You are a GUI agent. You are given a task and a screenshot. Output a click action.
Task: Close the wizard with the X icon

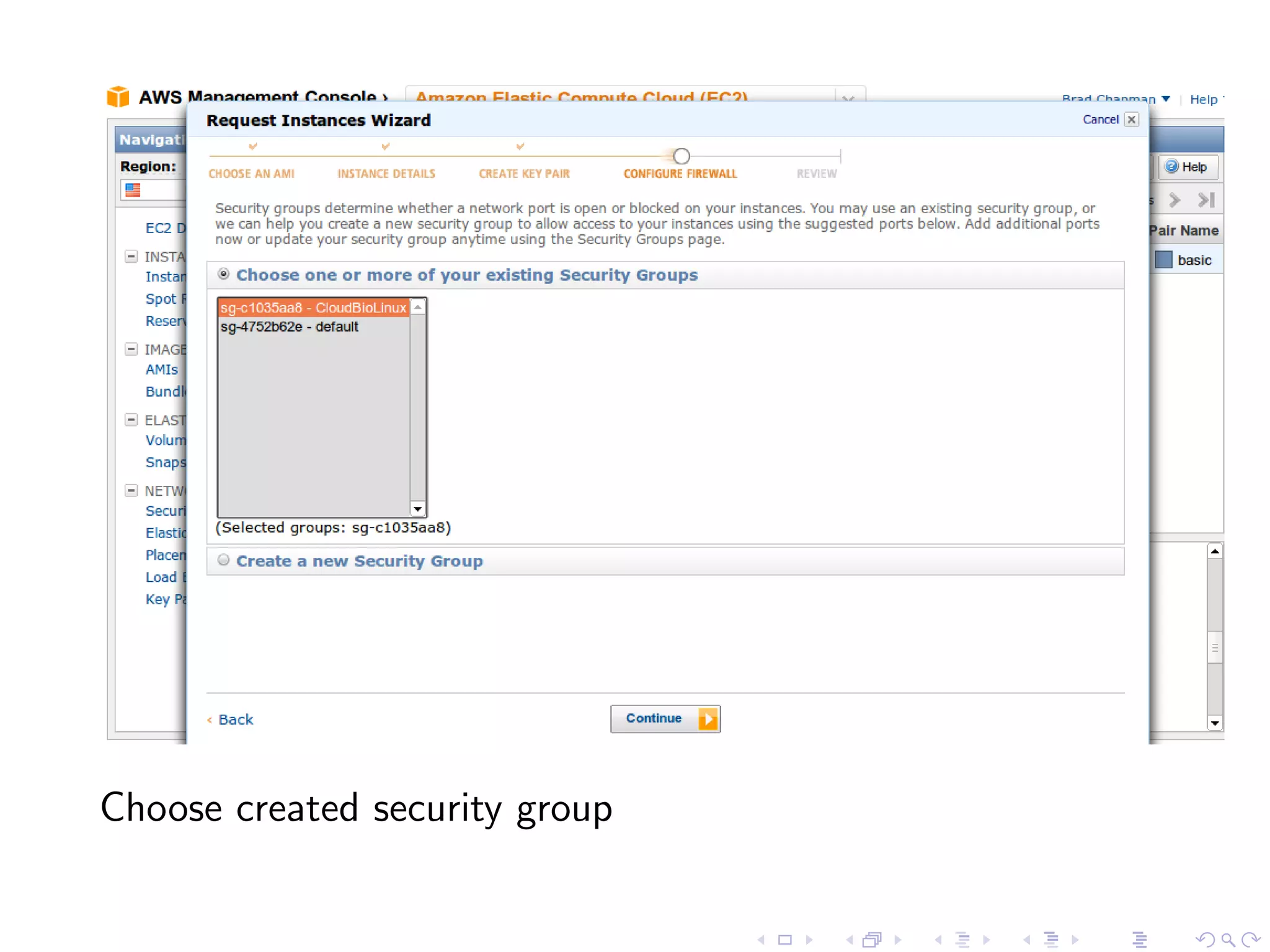click(x=1132, y=120)
